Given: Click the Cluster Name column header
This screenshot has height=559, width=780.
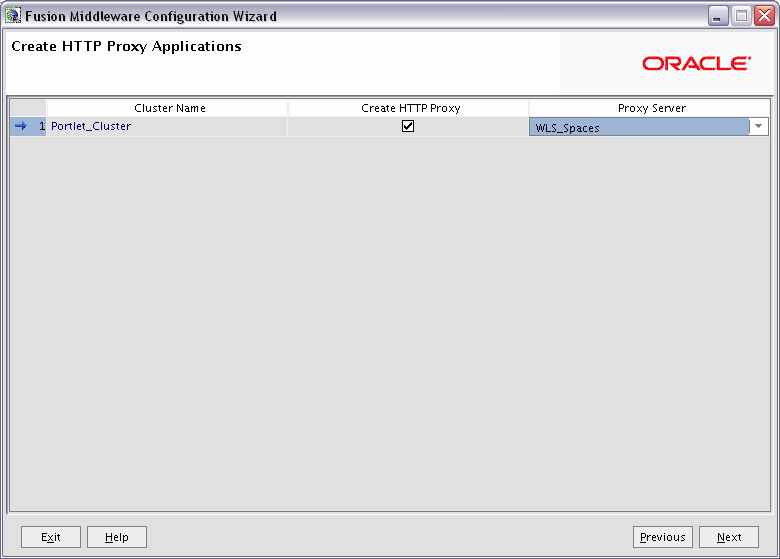Looking at the screenshot, I should (167, 108).
